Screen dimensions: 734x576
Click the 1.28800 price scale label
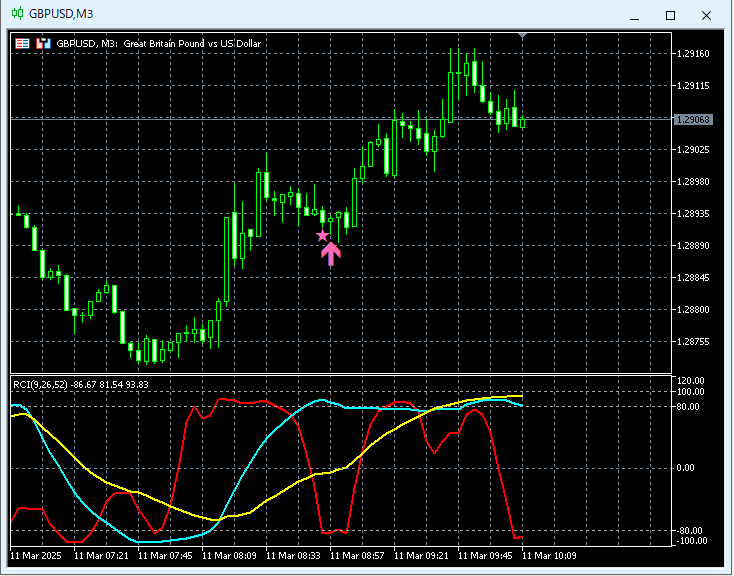click(693, 310)
